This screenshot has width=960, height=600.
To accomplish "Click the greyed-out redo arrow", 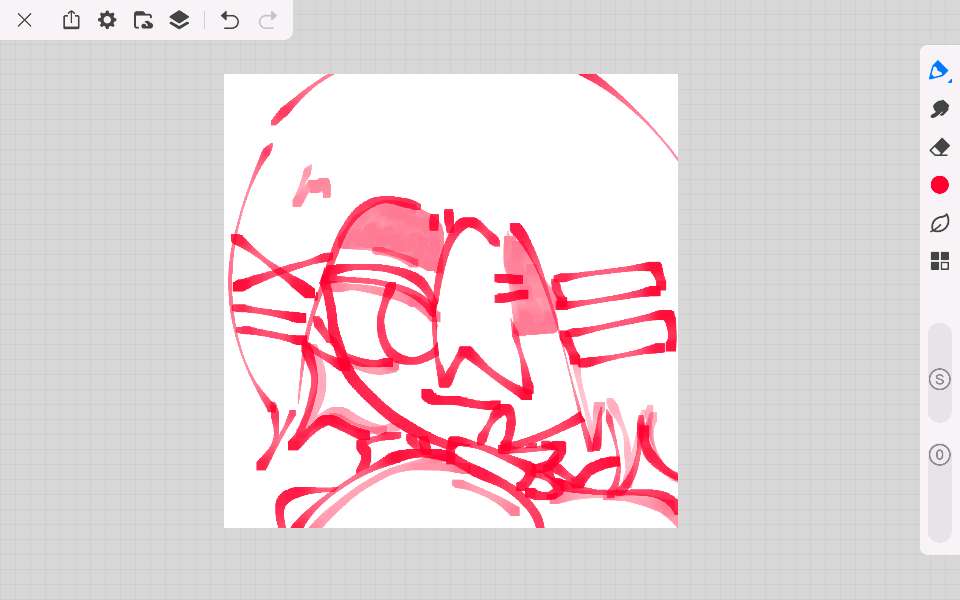I will pyautogui.click(x=267, y=20).
